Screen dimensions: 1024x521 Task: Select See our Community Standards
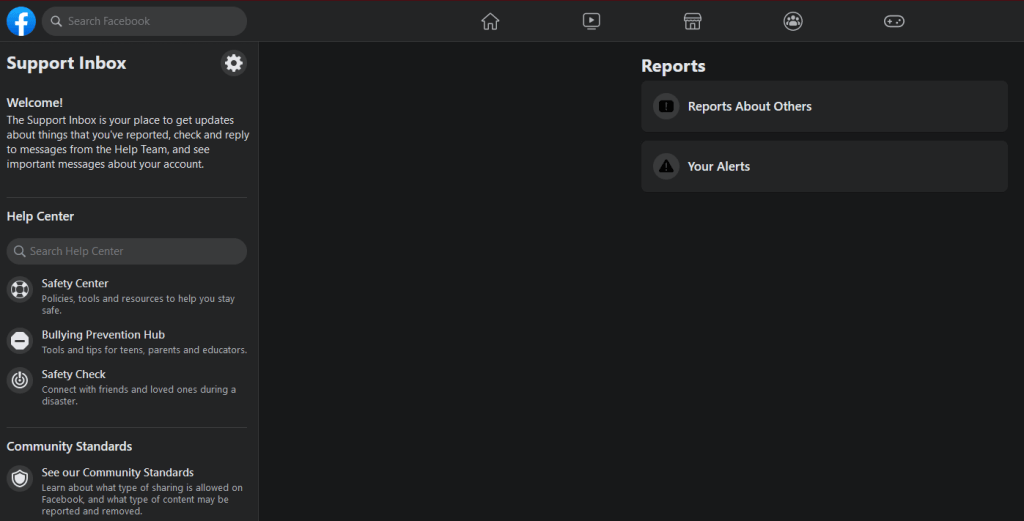[118, 472]
